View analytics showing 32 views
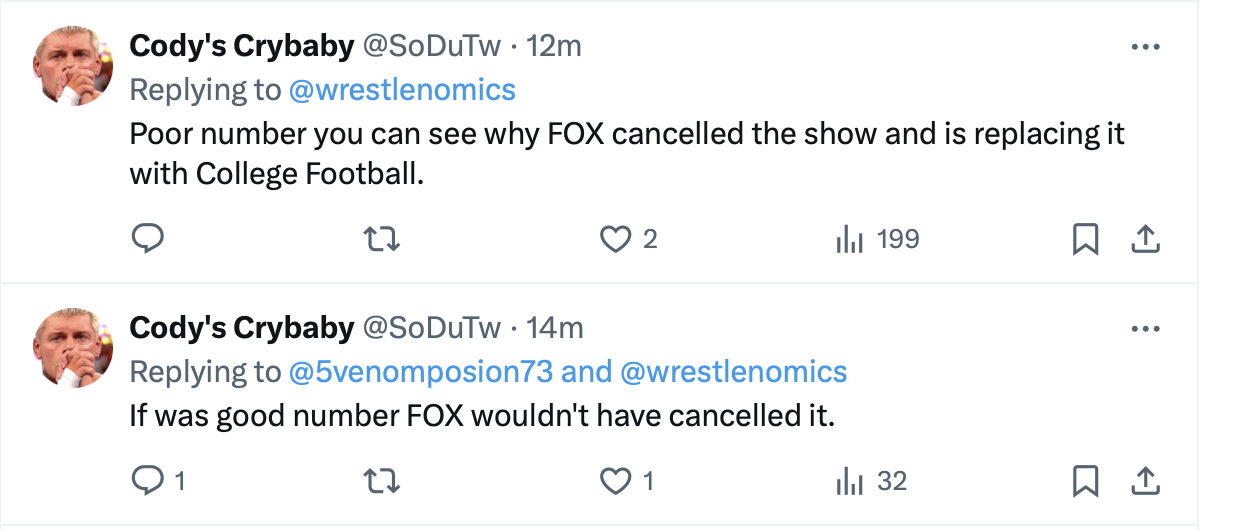This screenshot has height=530, width=1240. click(848, 481)
